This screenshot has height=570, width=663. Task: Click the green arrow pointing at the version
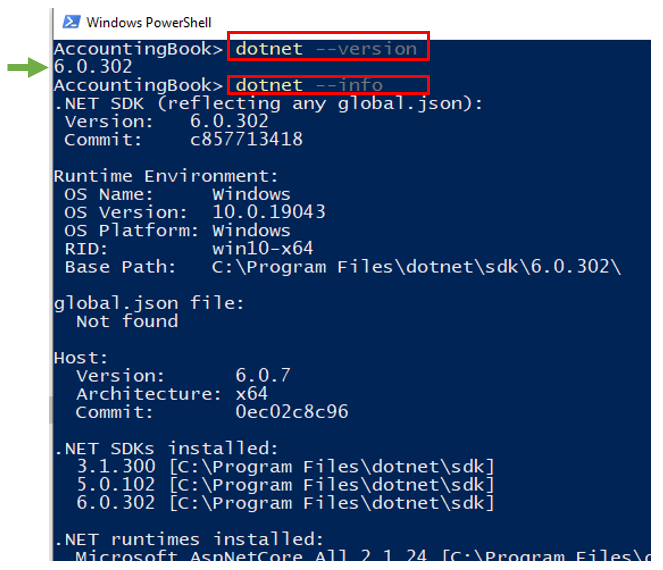pos(27,67)
